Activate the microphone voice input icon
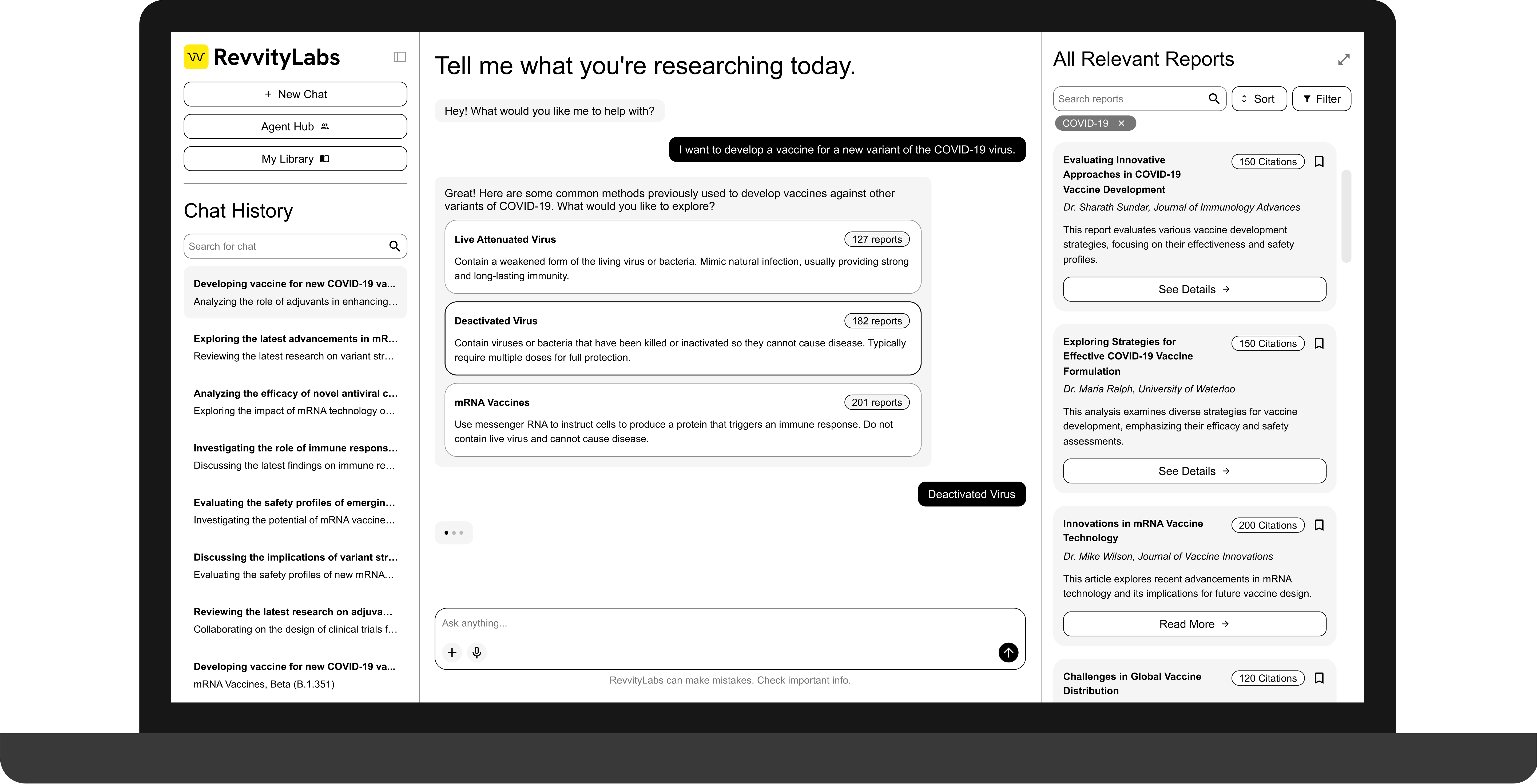The height and width of the screenshot is (784, 1537). pos(477,653)
